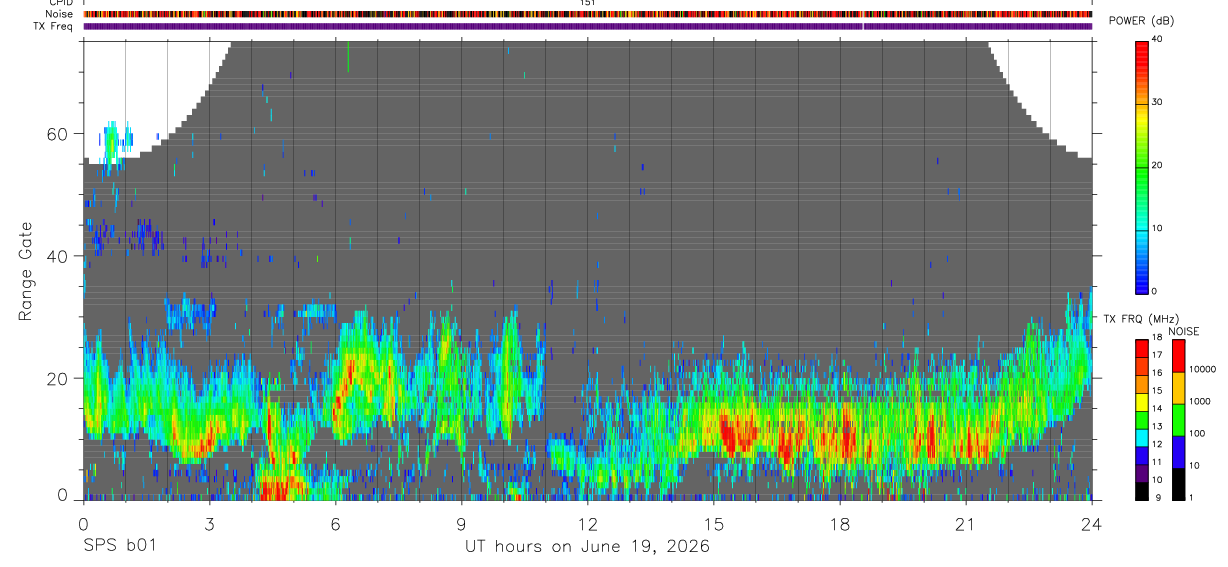Select the 6 hour tick label
This screenshot has width=1228, height=567.
[x=335, y=524]
